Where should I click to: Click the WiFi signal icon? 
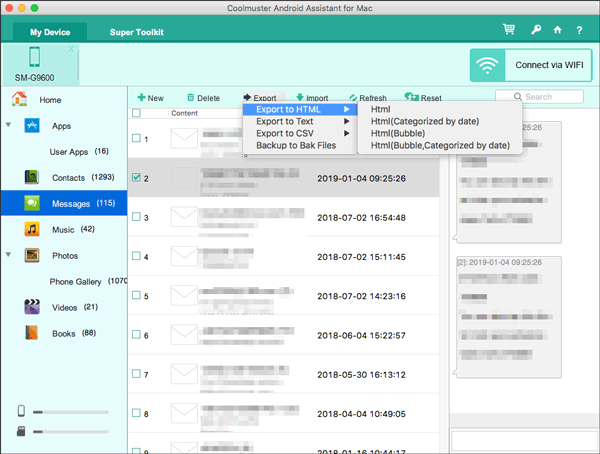point(487,65)
